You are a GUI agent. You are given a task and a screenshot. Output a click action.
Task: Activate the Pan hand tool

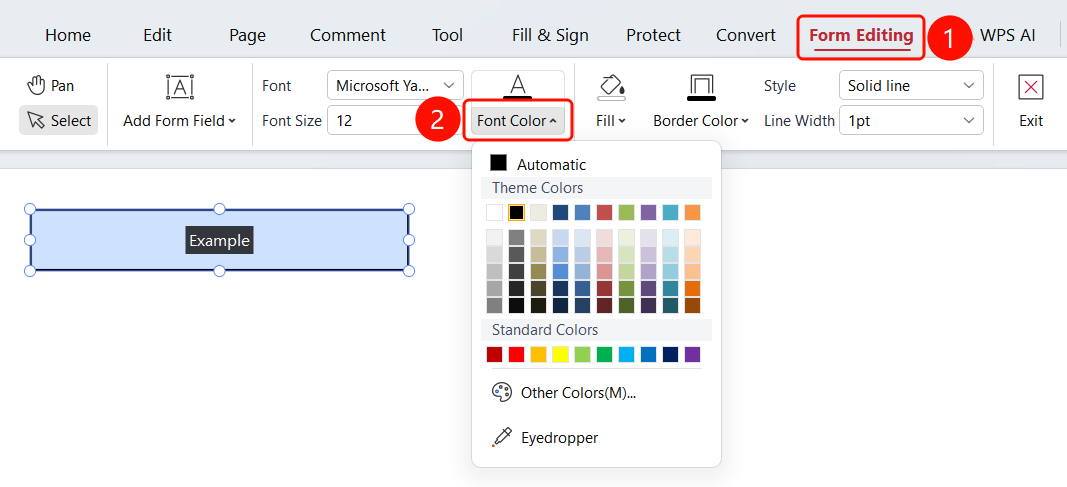pyautogui.click(x=50, y=86)
